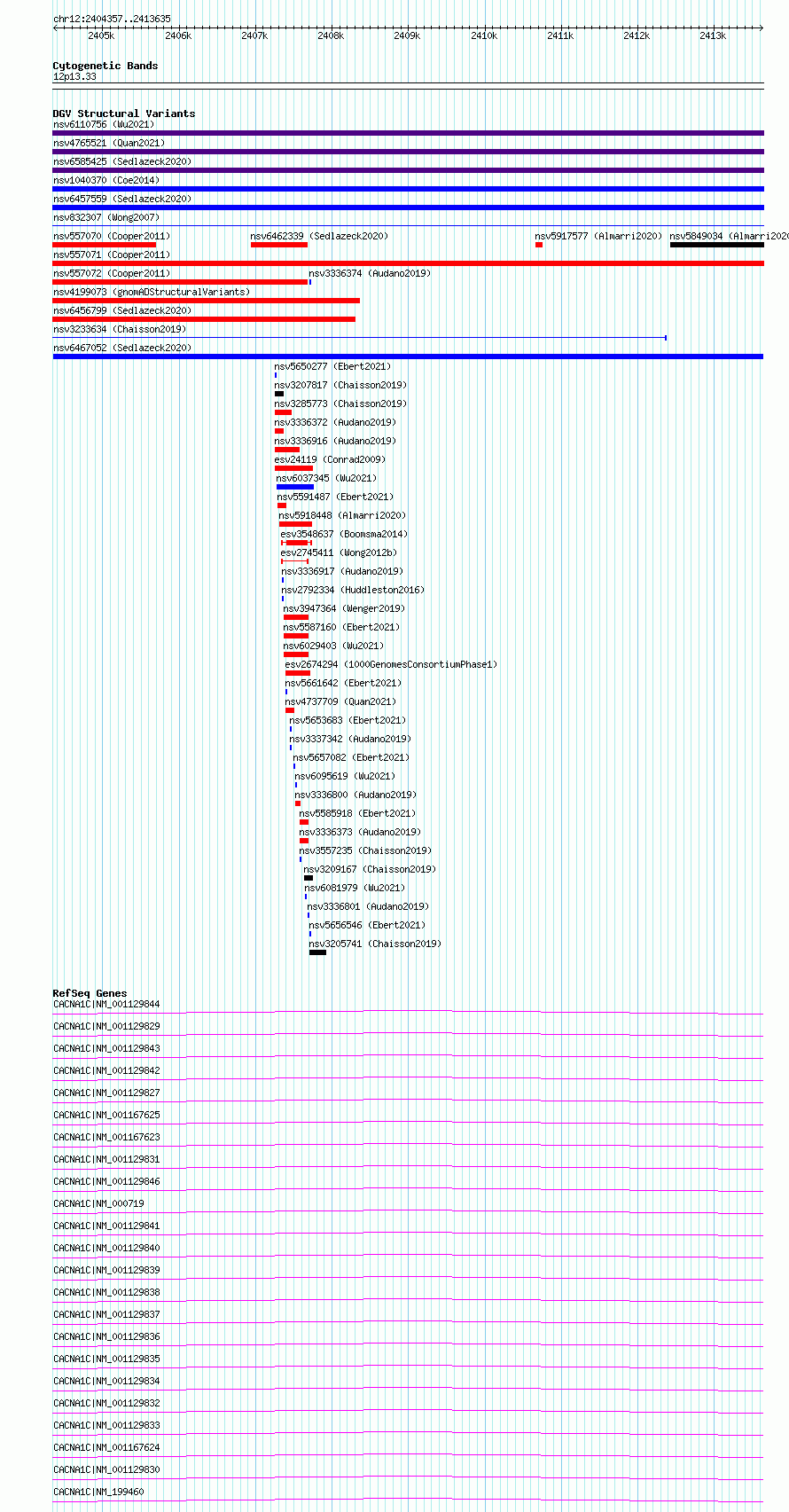
Task: Open variant nsv6081979 (Wu2021)
Action: [x=355, y=888]
